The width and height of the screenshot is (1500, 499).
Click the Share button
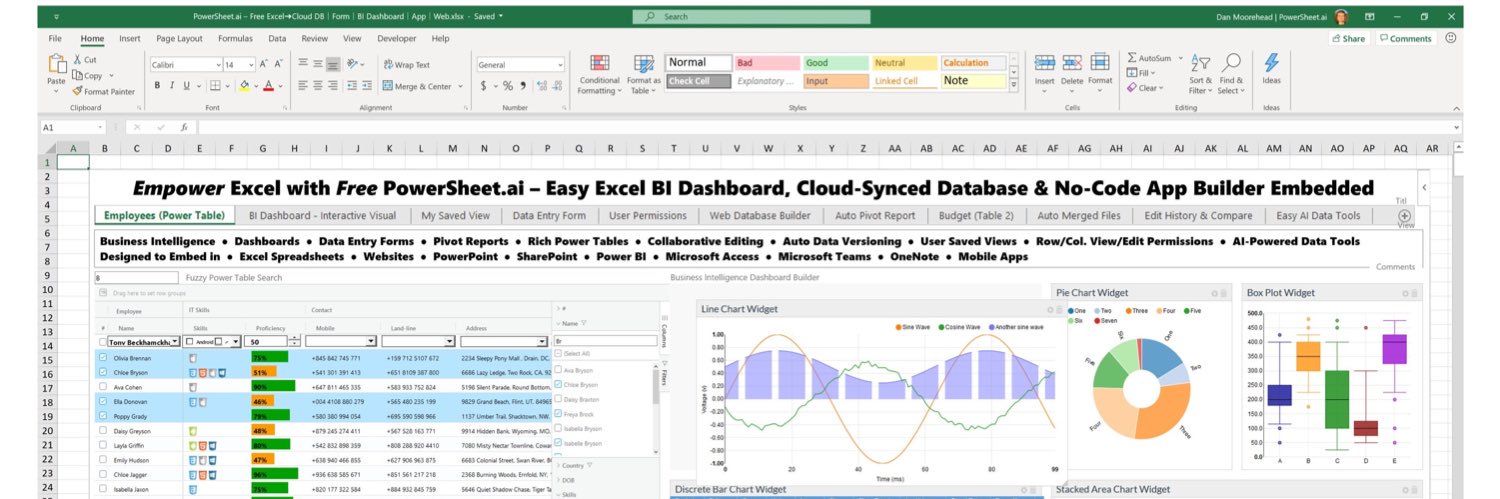1348,38
